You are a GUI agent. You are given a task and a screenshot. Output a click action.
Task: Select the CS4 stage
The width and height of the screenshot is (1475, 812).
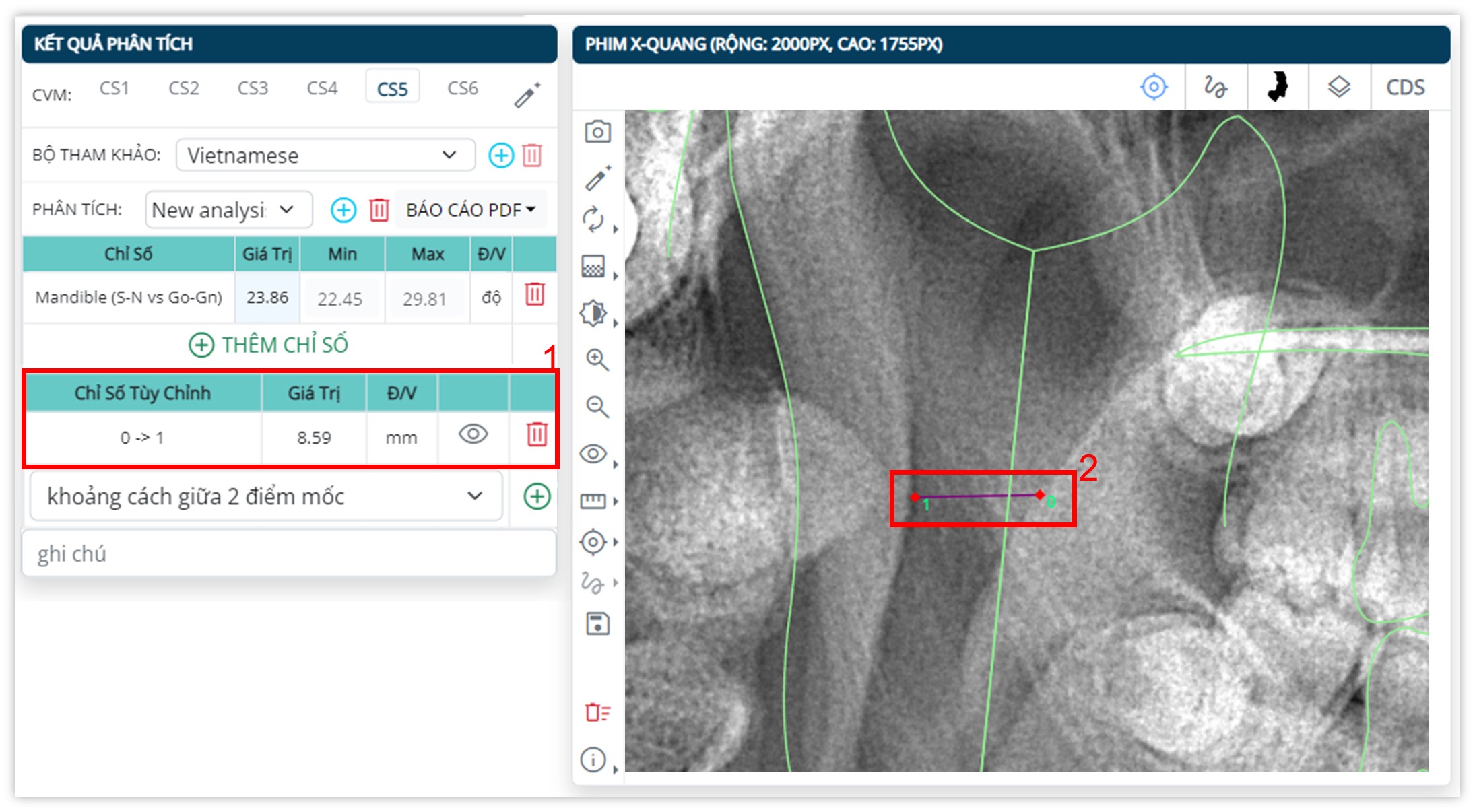[x=322, y=88]
